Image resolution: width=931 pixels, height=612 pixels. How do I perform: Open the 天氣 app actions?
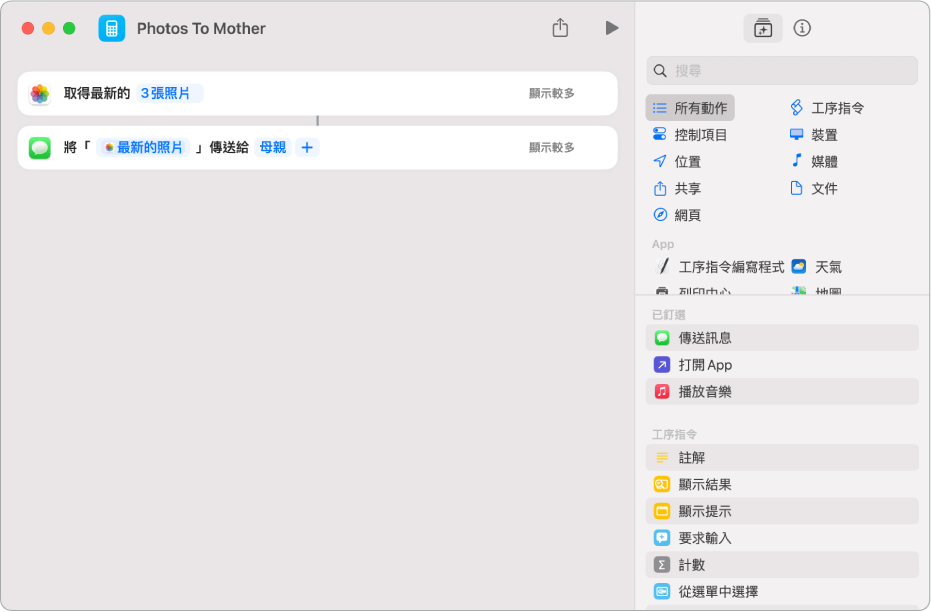[x=817, y=267]
